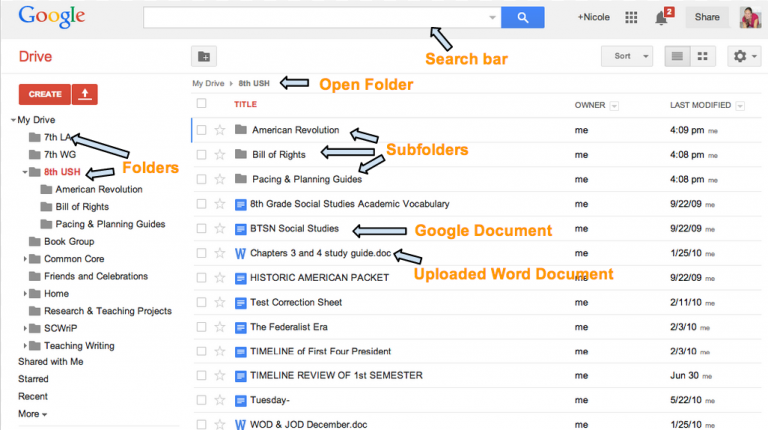Click the blue search magnifier button
Viewport: 768px width, 430px height.
coord(521,17)
